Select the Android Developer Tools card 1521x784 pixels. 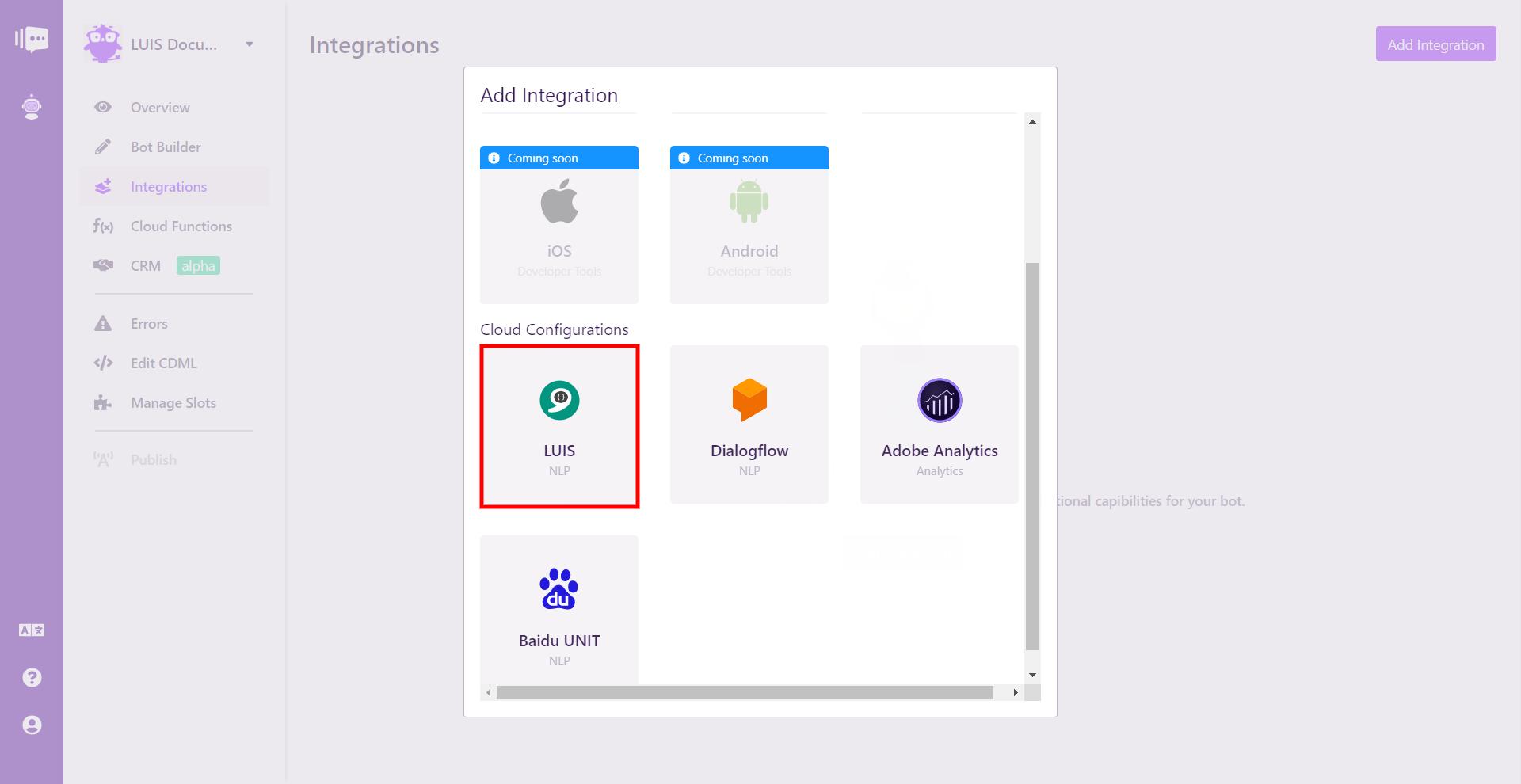point(749,225)
